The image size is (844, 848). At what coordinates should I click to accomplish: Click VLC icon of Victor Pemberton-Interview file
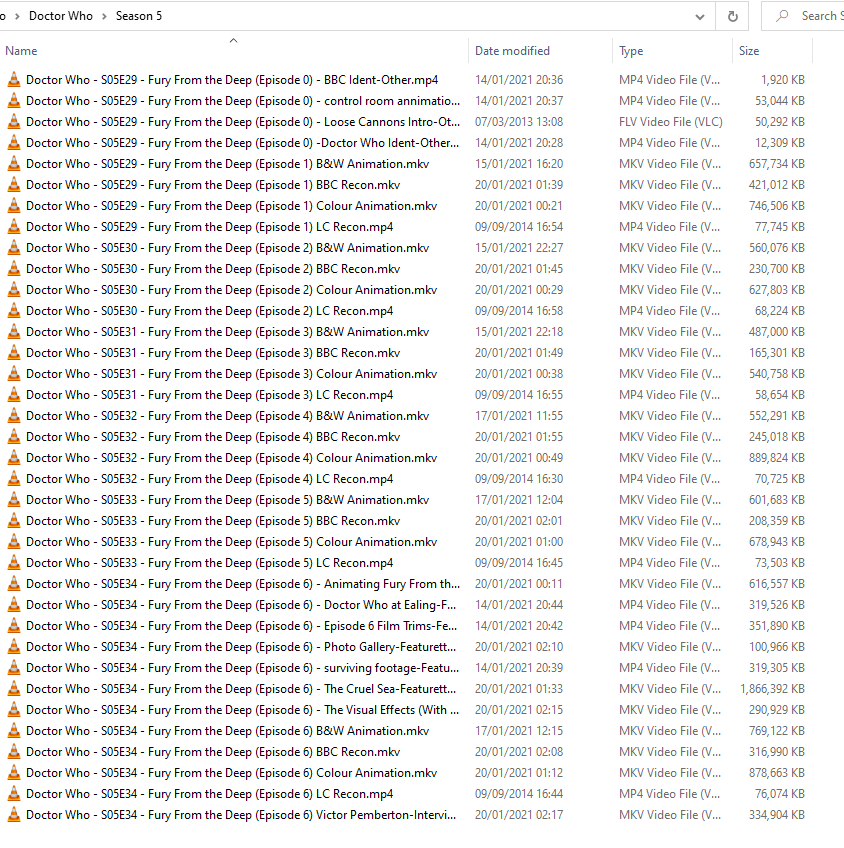(14, 815)
